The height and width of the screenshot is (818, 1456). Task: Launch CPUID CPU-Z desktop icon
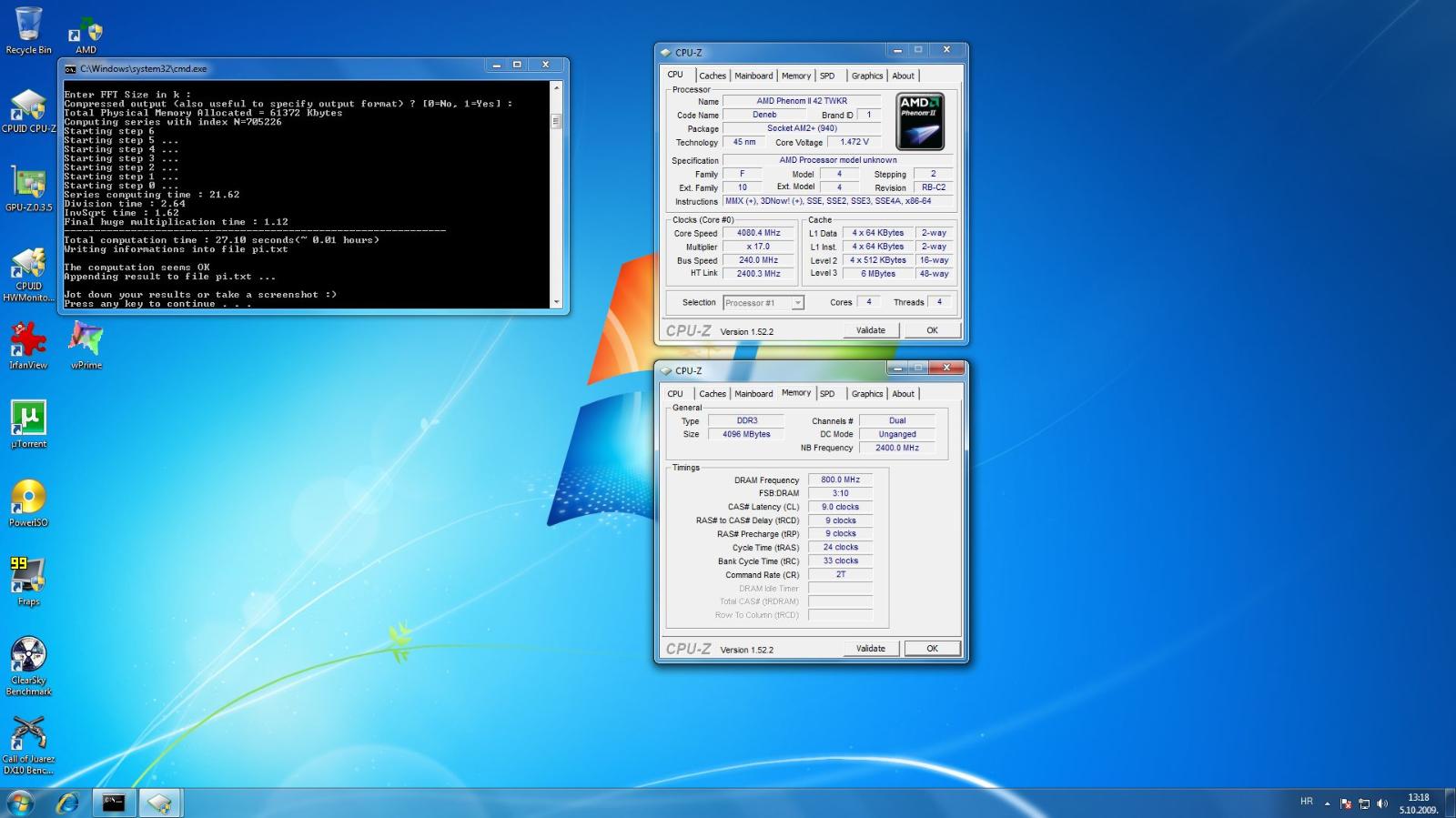tap(28, 111)
